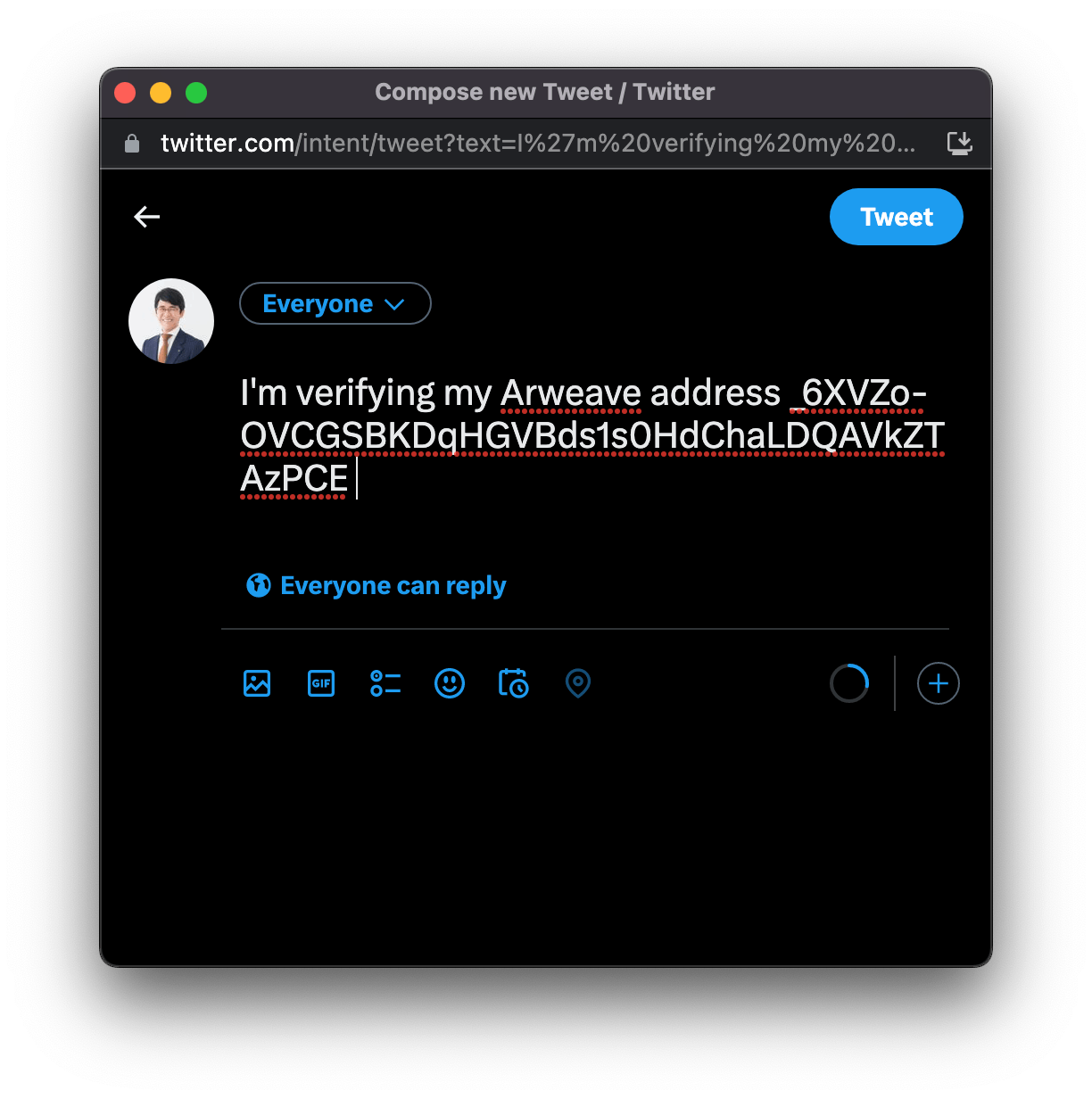Click the install app icon in address bar
The image size is (1092, 1099).
click(959, 143)
